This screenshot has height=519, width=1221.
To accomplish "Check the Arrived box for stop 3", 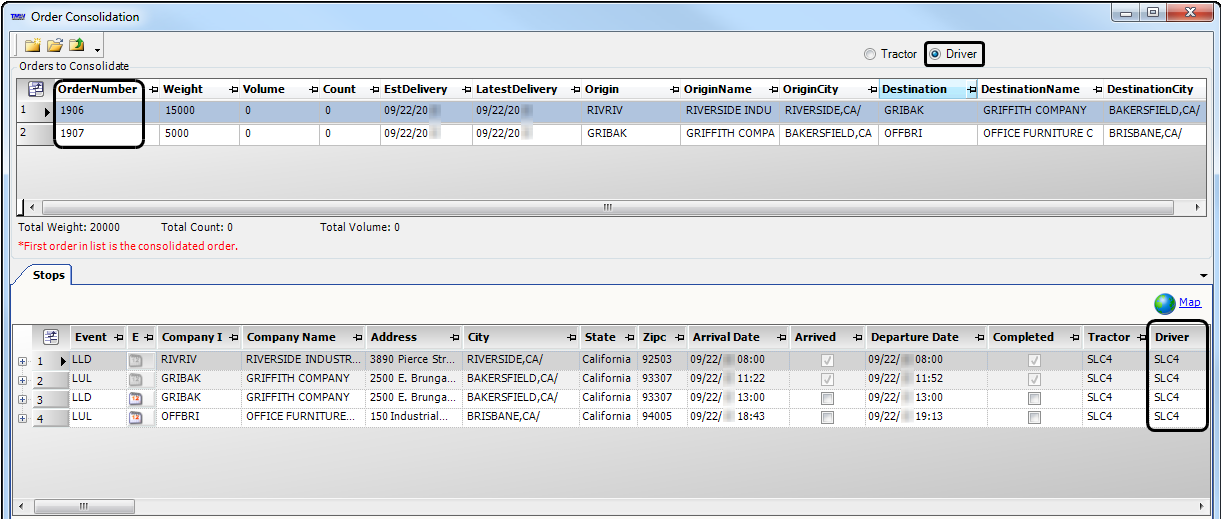I will (x=827, y=398).
